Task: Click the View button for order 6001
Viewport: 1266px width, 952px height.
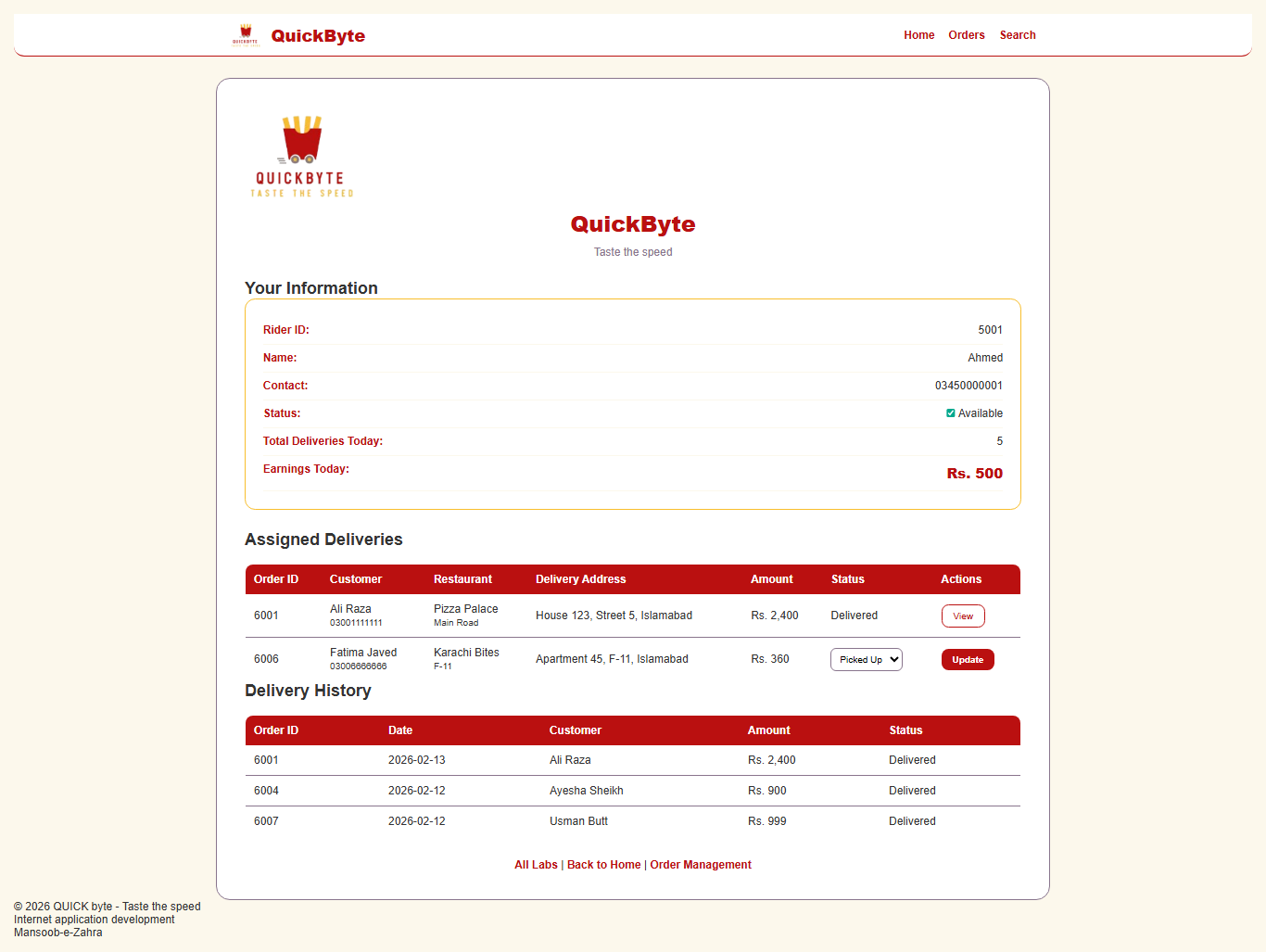Action: coord(963,616)
